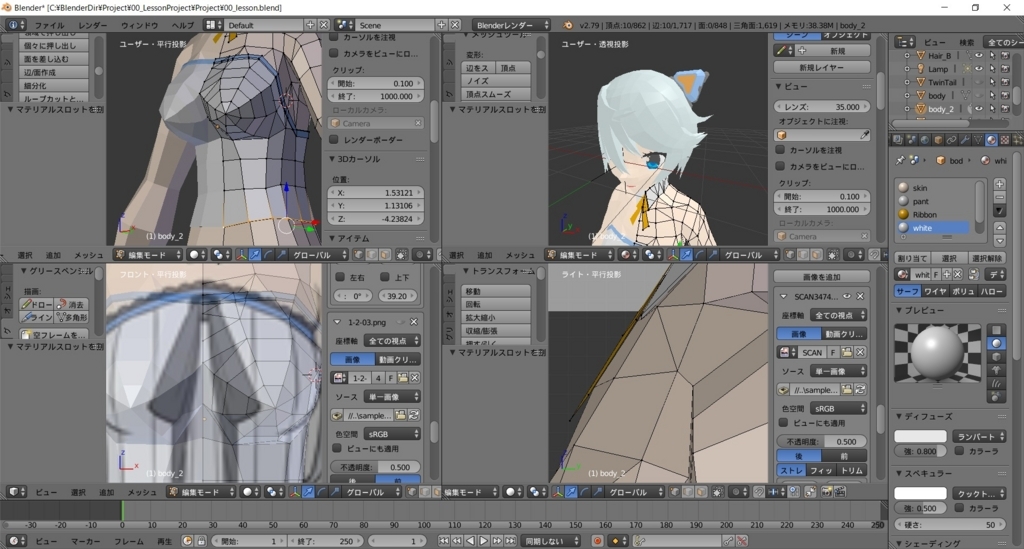This screenshot has width=1024, height=549.
Task: Click the 選択解除 deselect button
Action: pyautogui.click(x=987, y=258)
